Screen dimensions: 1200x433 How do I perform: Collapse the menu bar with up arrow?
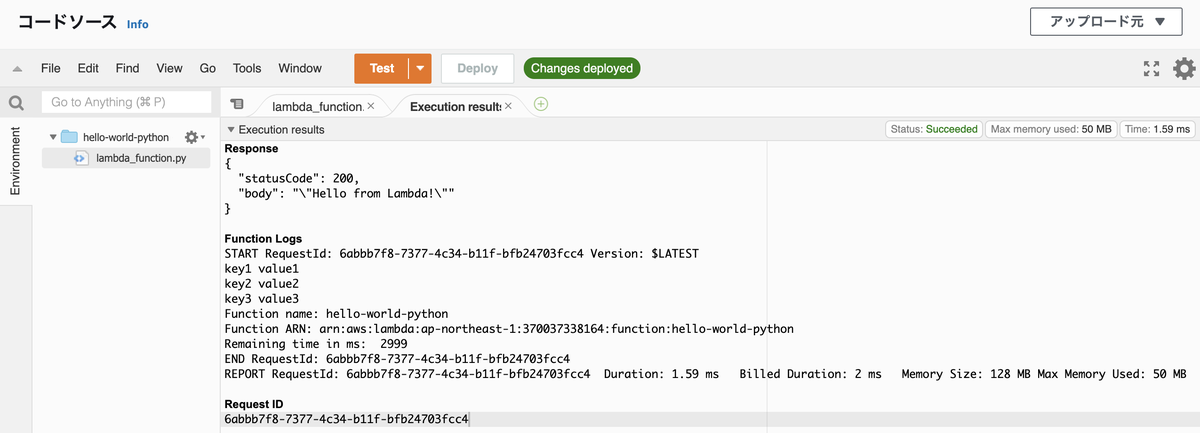tap(17, 69)
